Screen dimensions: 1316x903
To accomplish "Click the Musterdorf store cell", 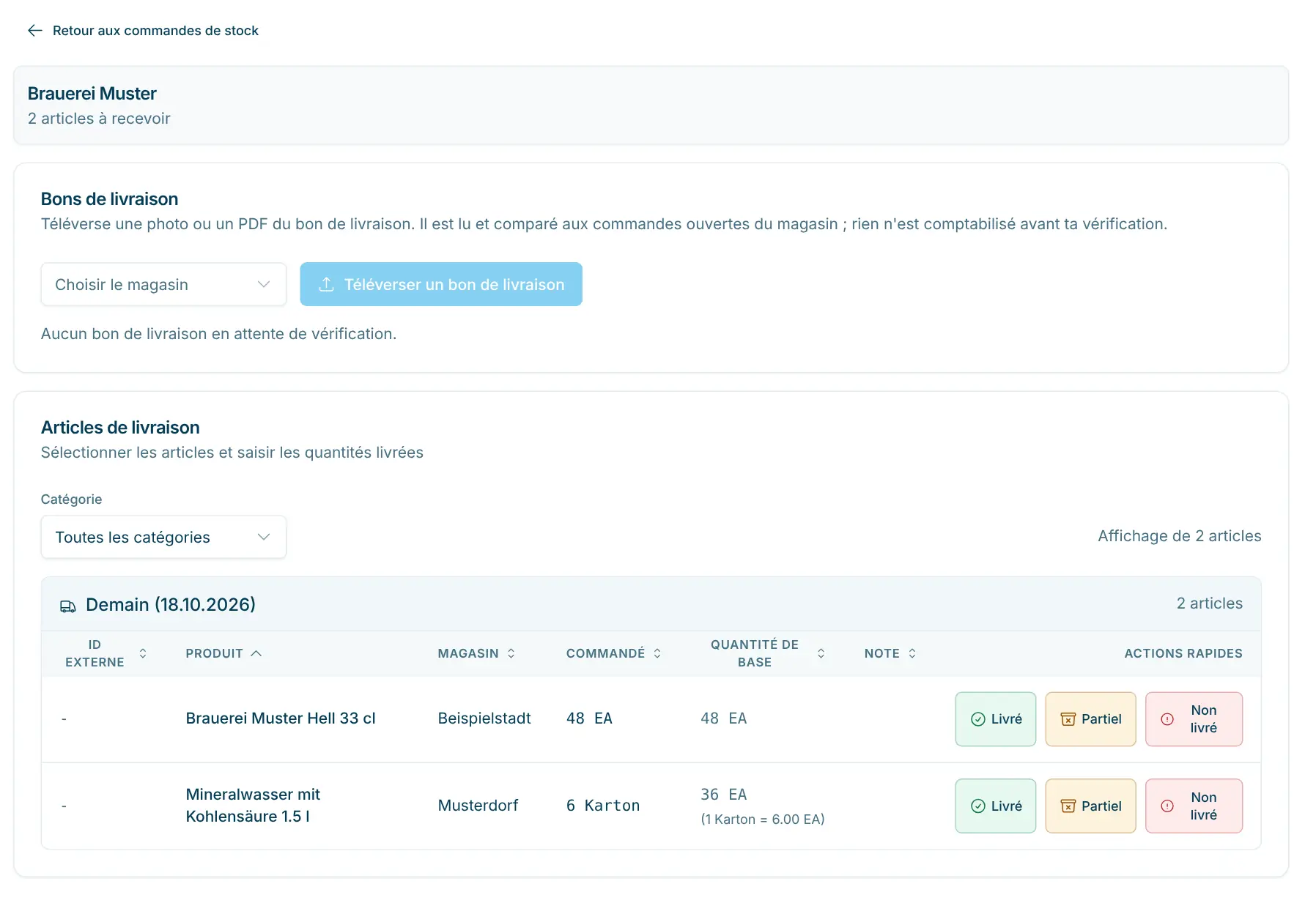I will 478,806.
